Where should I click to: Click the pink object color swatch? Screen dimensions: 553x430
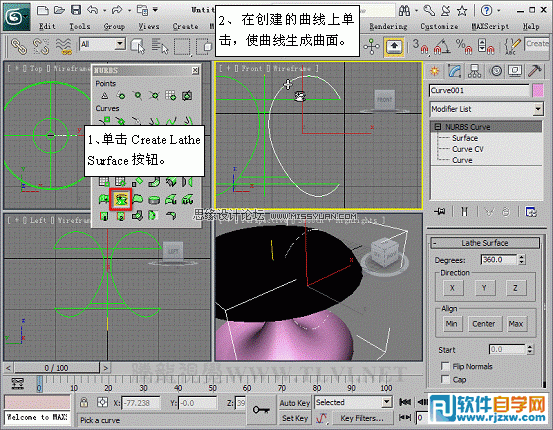point(537,91)
